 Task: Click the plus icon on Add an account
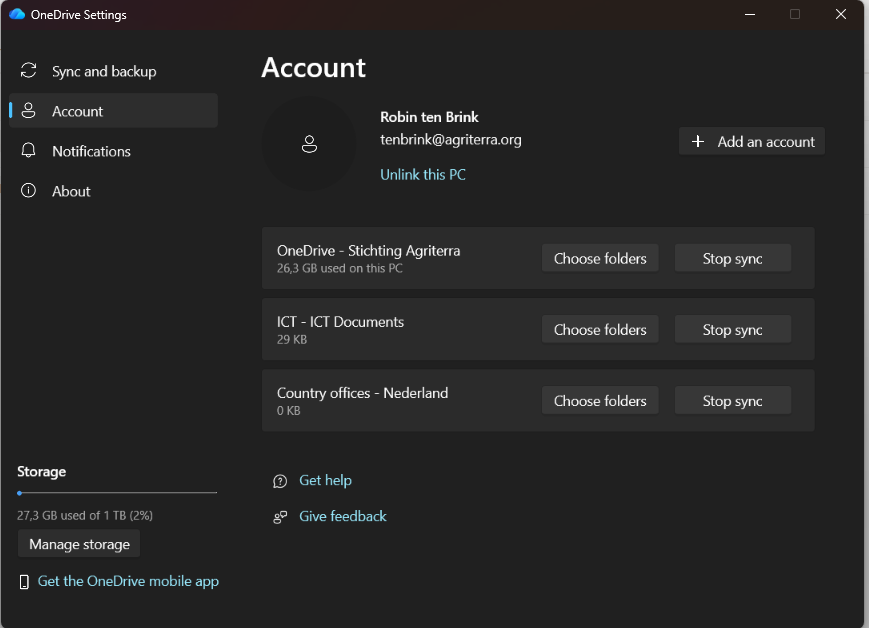tap(698, 141)
